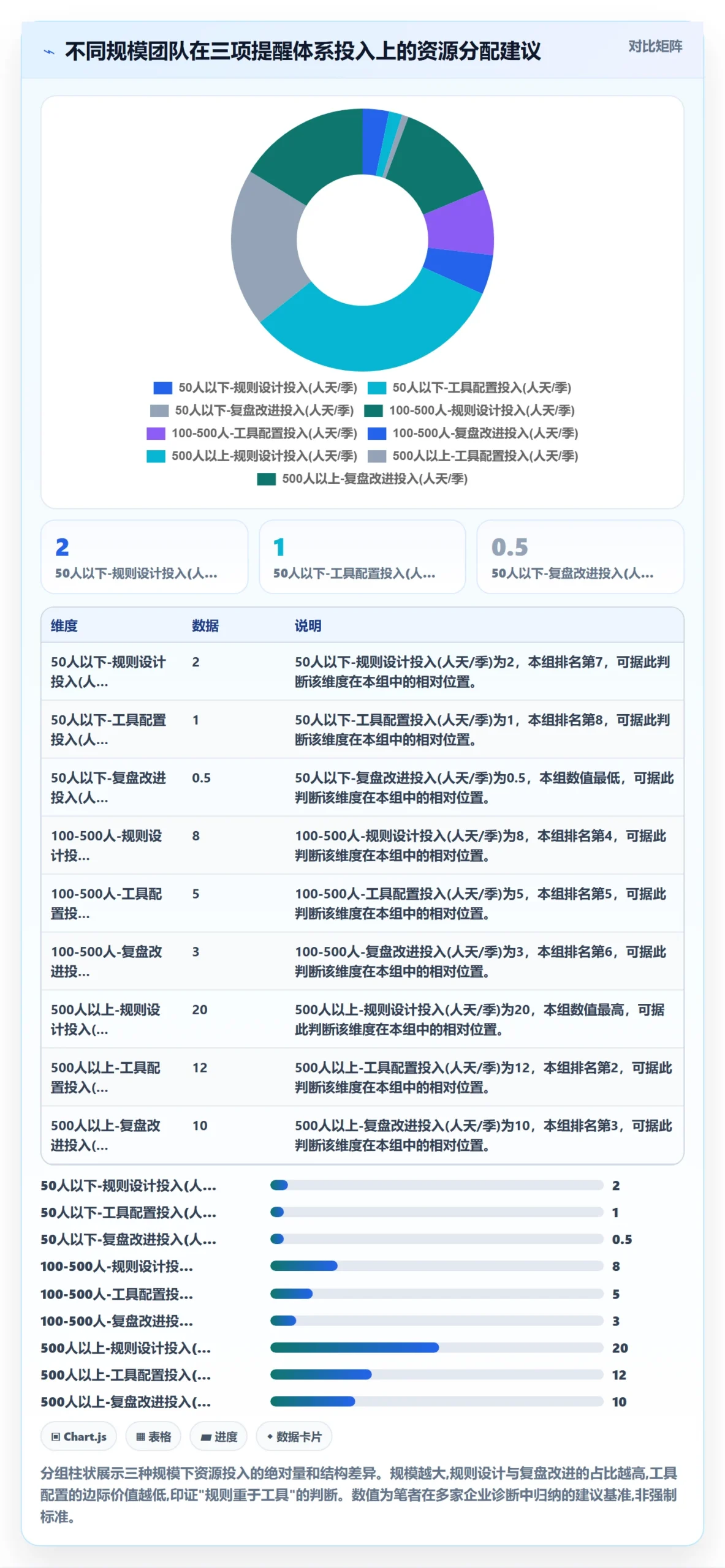The height and width of the screenshot is (1568, 725).
Task: Click progress bar for 100-500人-工具配置
Action: click(437, 1294)
